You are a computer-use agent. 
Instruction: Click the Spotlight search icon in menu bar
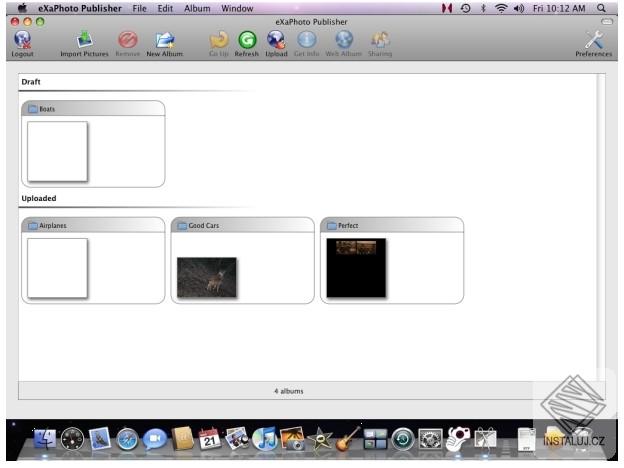tap(601, 8)
